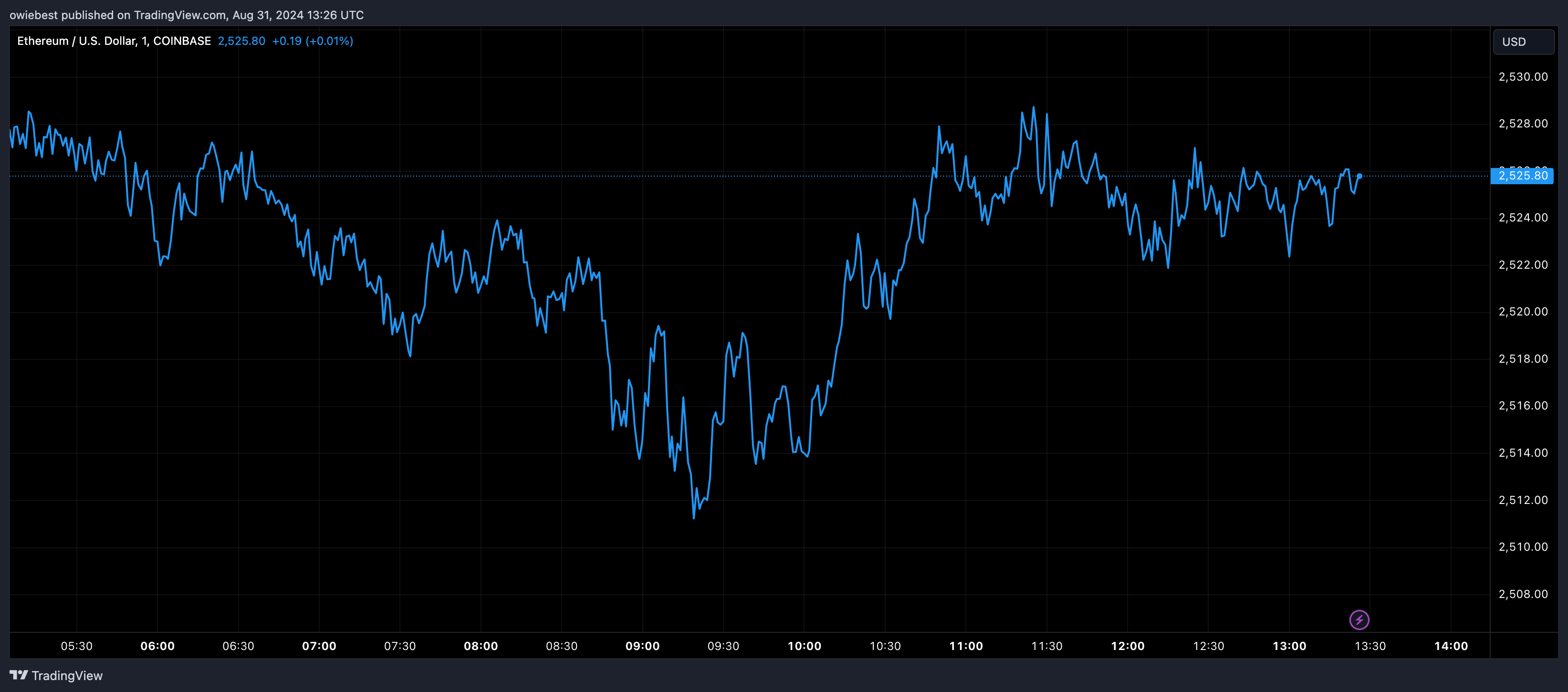Viewport: 1568px width, 692px height.
Task: Click the 06:00 time axis label
Action: [x=157, y=646]
